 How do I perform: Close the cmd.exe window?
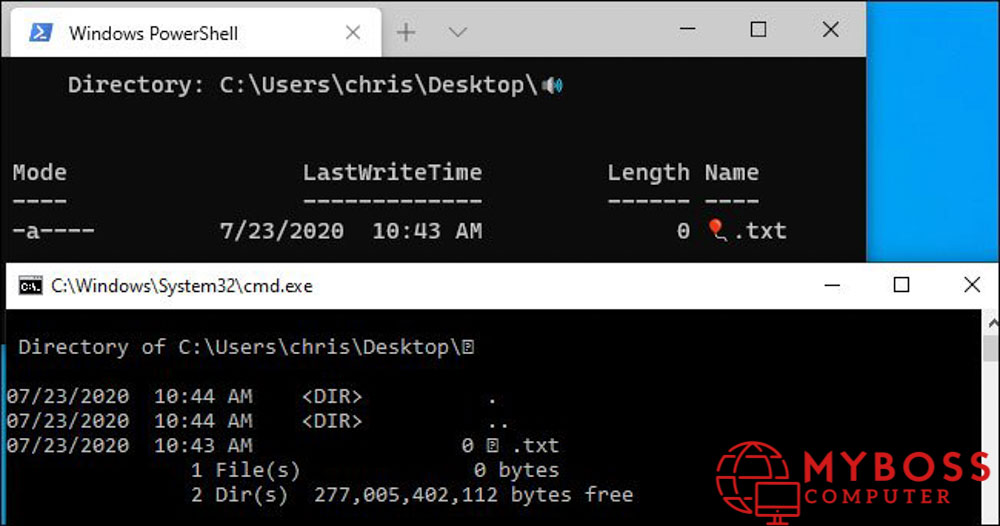click(971, 286)
